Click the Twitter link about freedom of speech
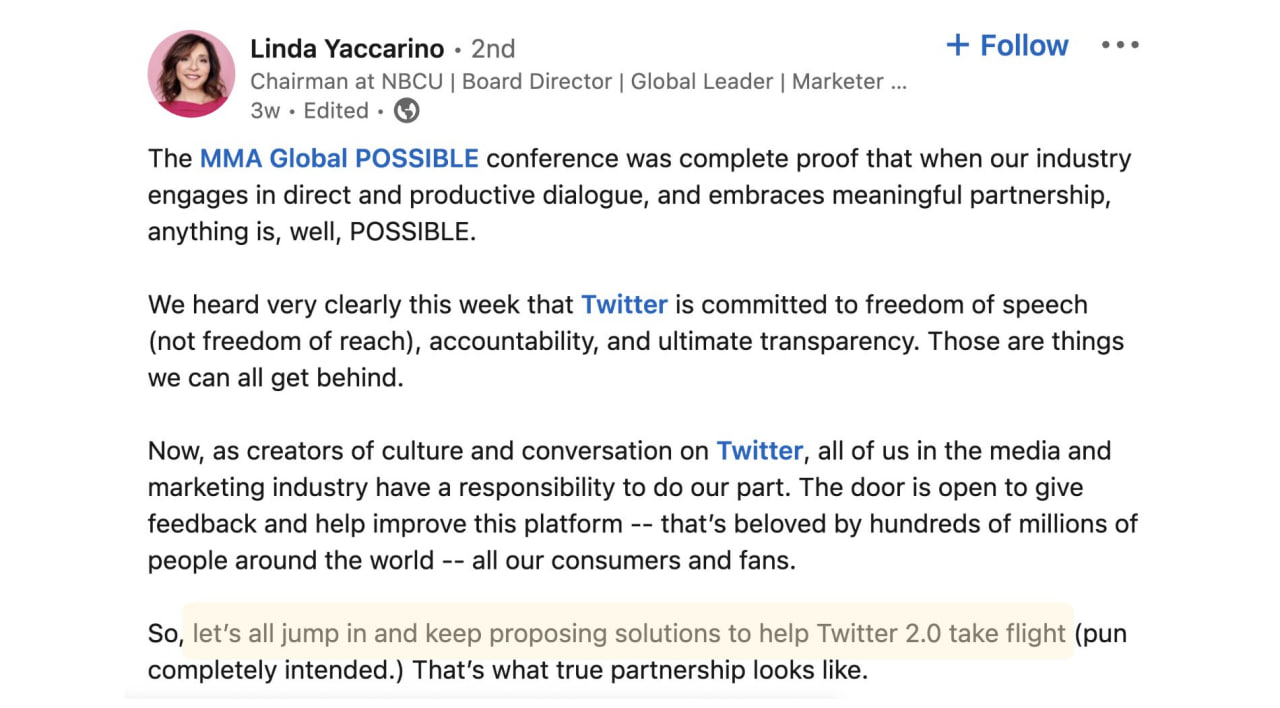The image size is (1280, 708). [624, 305]
